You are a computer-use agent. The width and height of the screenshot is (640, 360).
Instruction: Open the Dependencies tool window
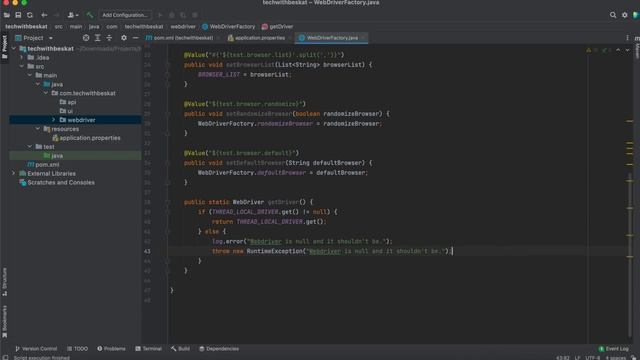(219, 349)
